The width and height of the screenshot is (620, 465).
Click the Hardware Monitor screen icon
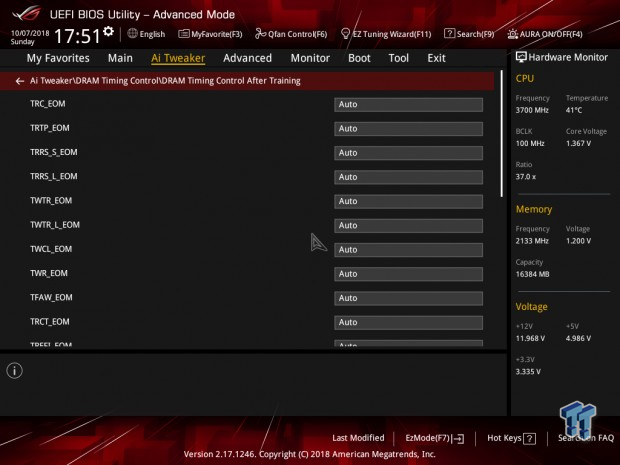521,57
